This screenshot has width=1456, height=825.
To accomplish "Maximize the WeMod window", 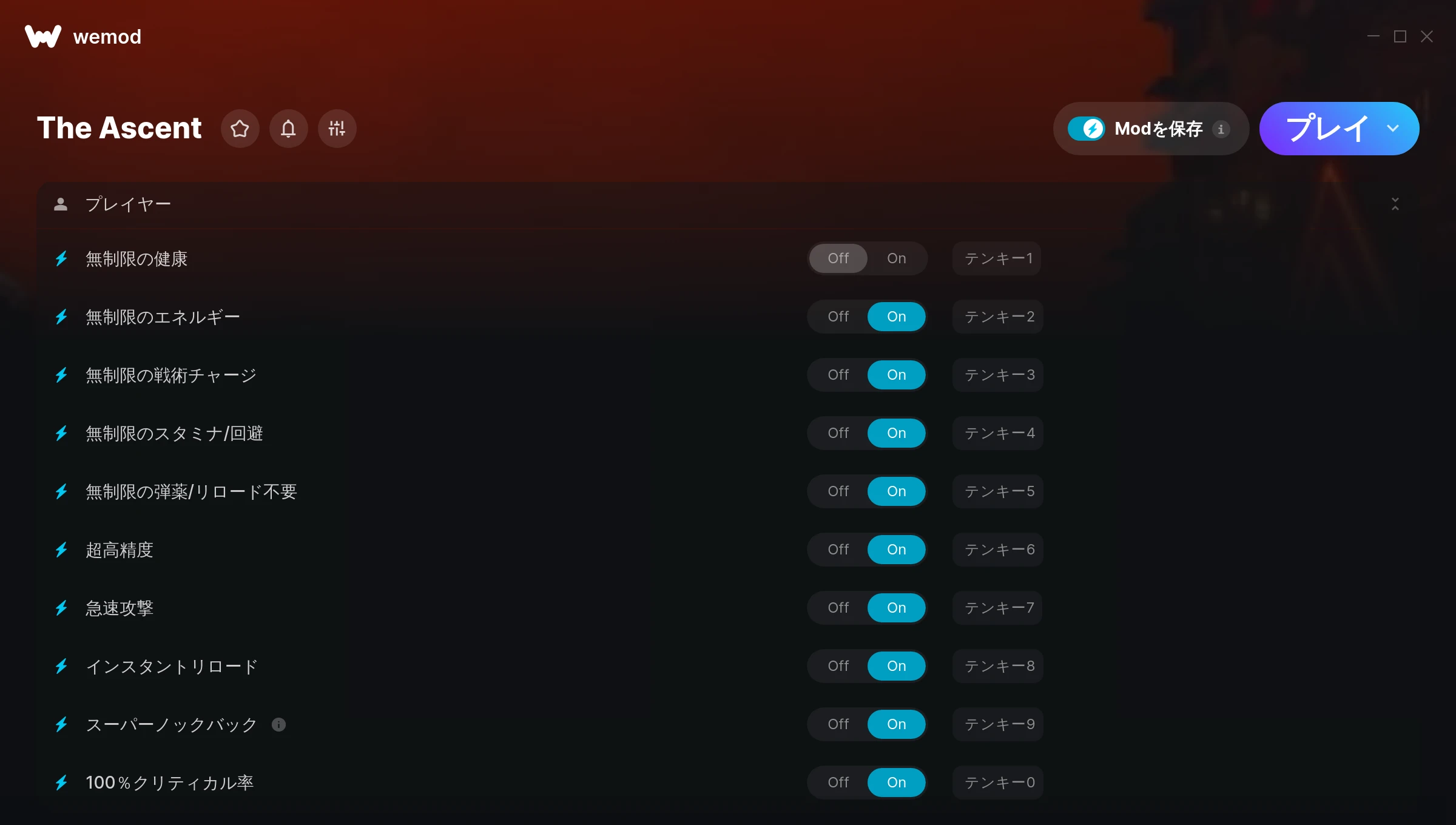I will tap(1400, 36).
